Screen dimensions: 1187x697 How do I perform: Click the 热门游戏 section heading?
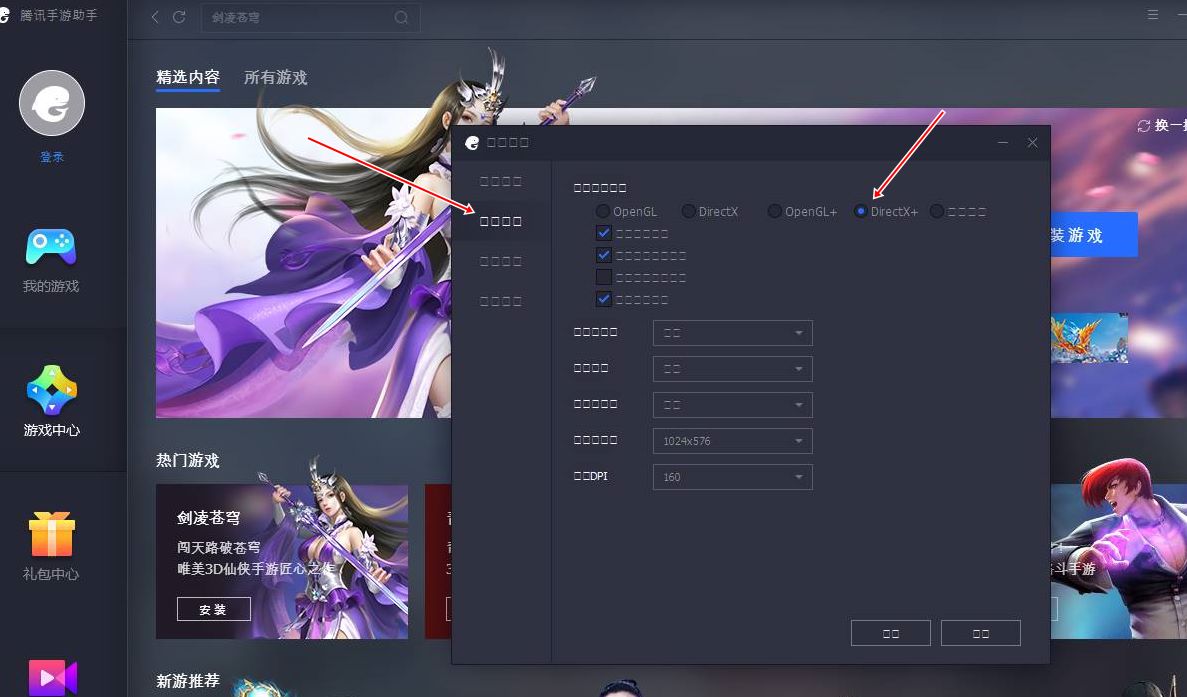(188, 460)
